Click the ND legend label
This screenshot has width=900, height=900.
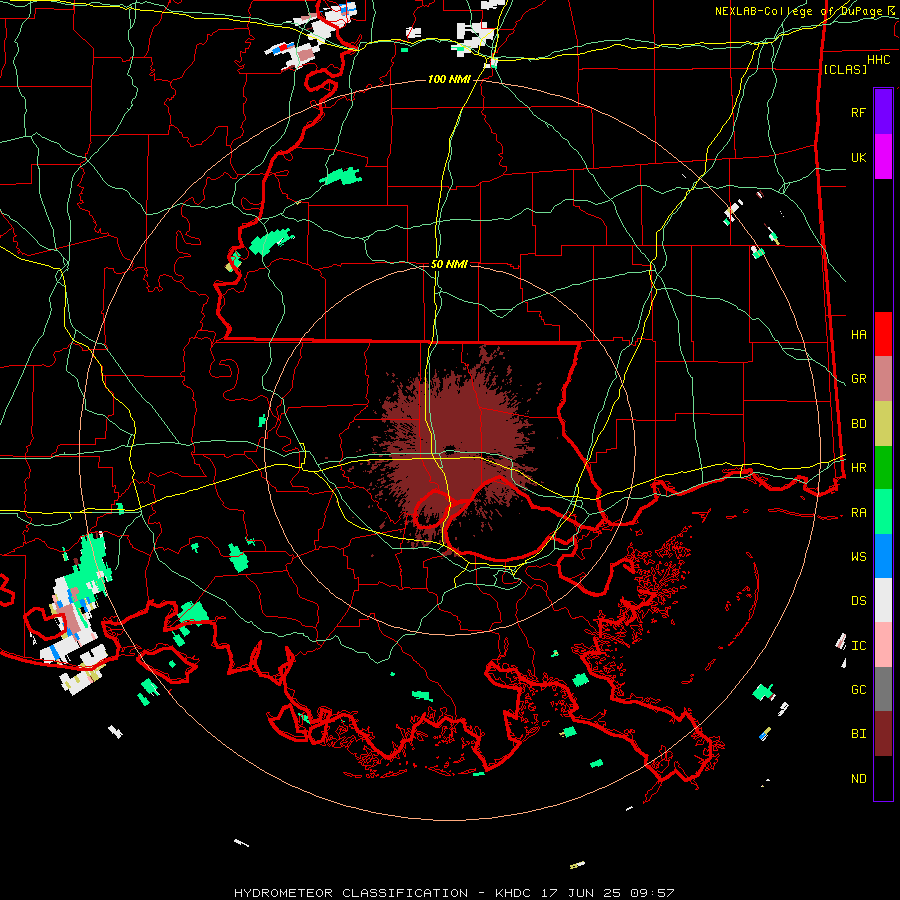pyautogui.click(x=858, y=779)
